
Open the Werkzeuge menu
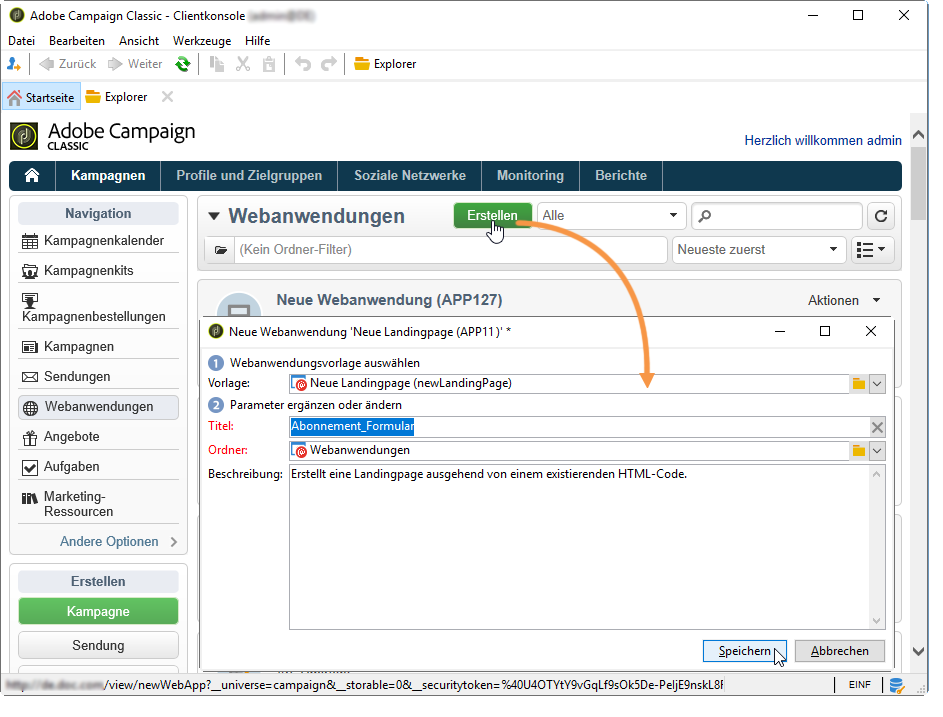(202, 41)
